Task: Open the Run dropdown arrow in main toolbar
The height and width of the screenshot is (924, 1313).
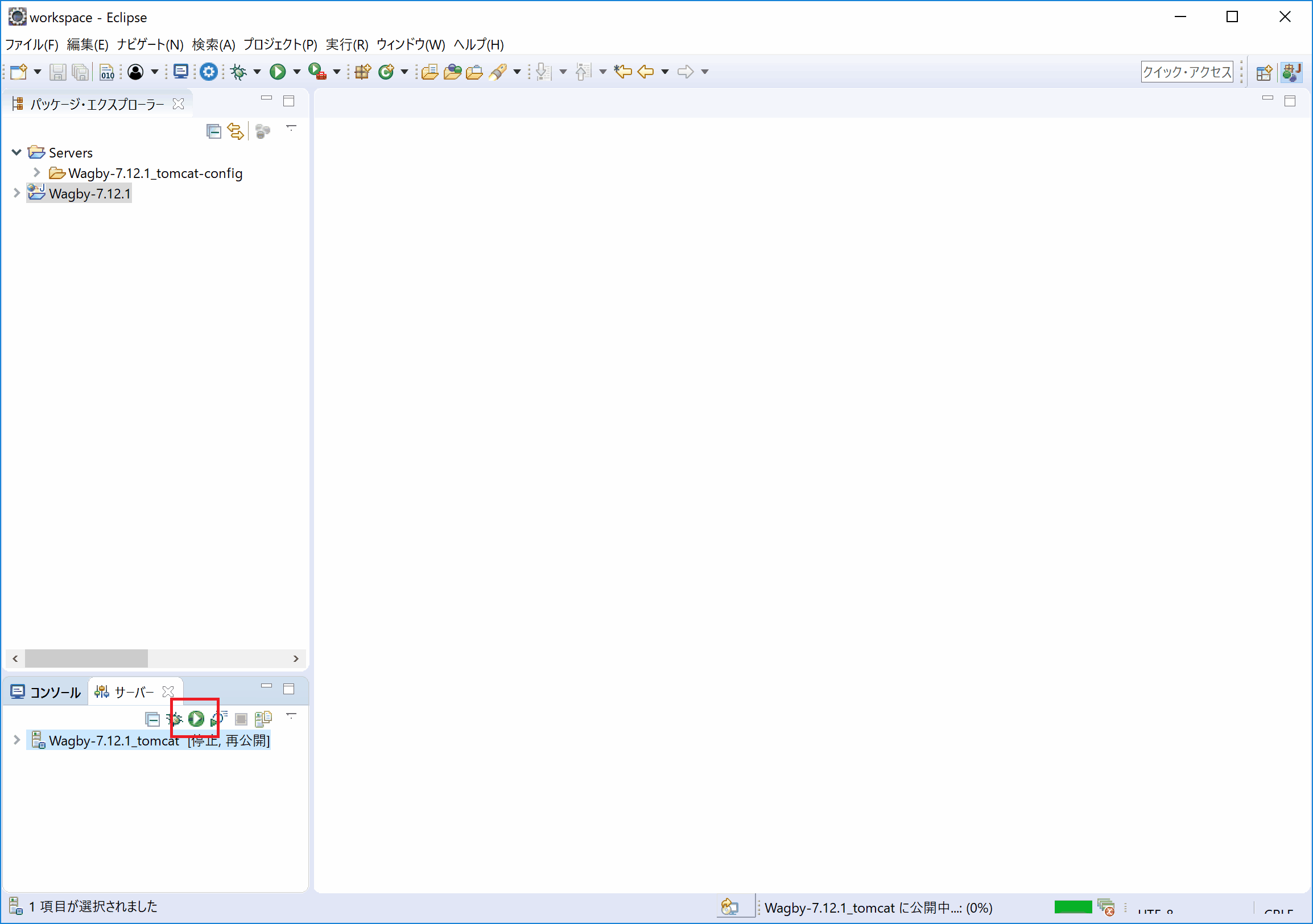Action: (x=296, y=72)
